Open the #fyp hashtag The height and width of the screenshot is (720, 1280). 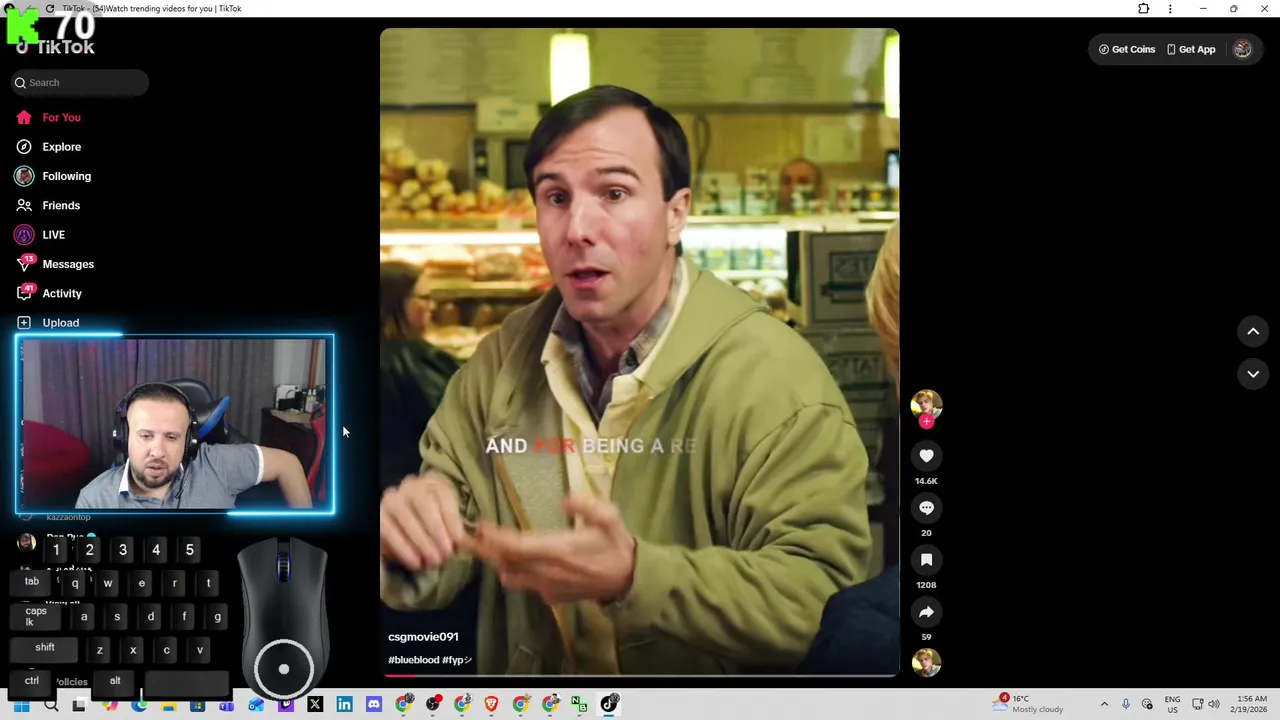456,660
